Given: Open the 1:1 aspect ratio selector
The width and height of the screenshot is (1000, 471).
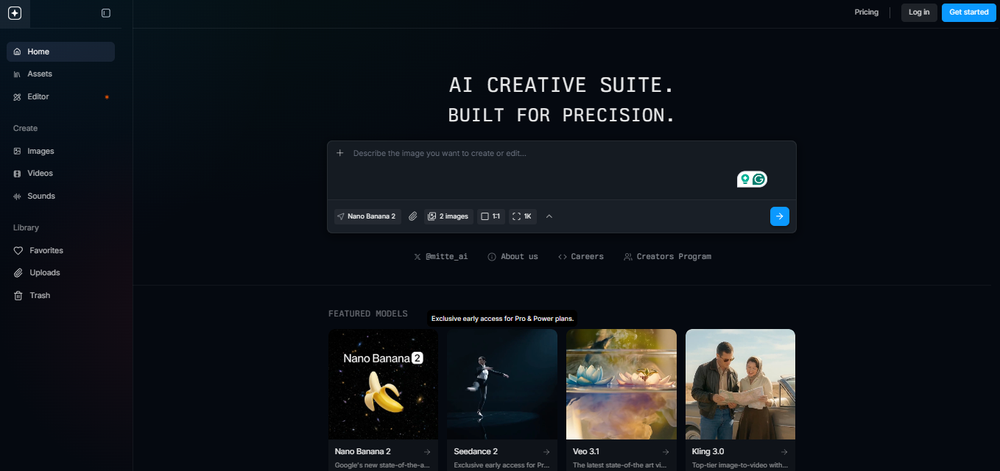Looking at the screenshot, I should [490, 216].
